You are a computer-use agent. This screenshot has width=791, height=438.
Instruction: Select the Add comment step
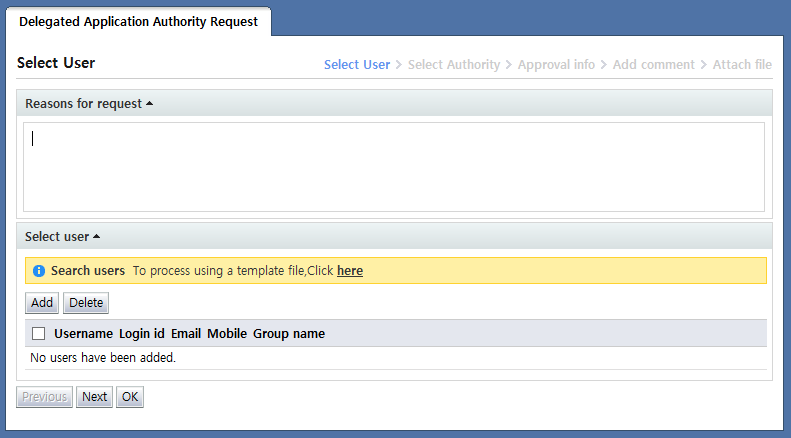click(653, 64)
